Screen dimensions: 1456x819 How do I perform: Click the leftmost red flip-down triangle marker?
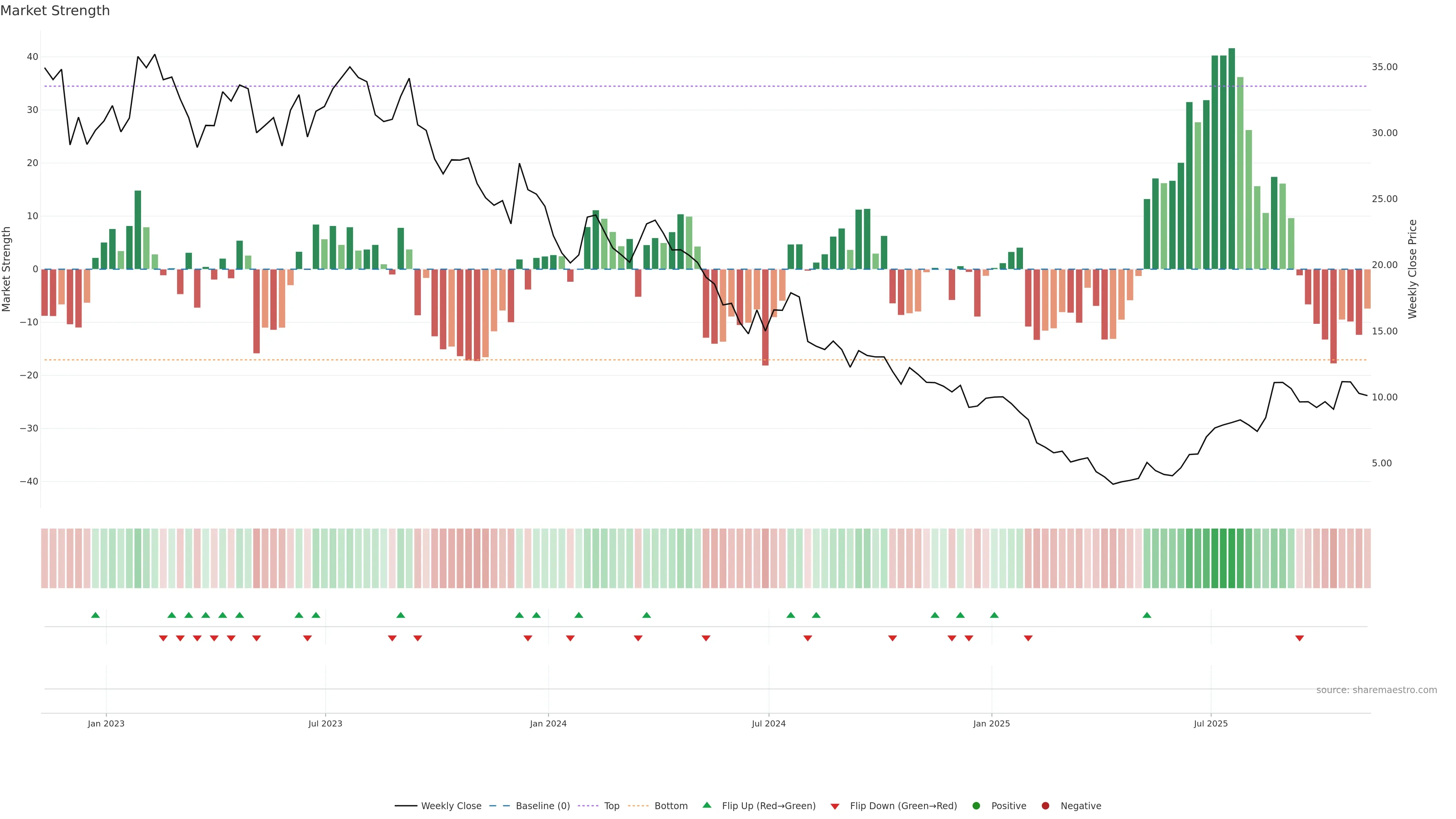(163, 638)
